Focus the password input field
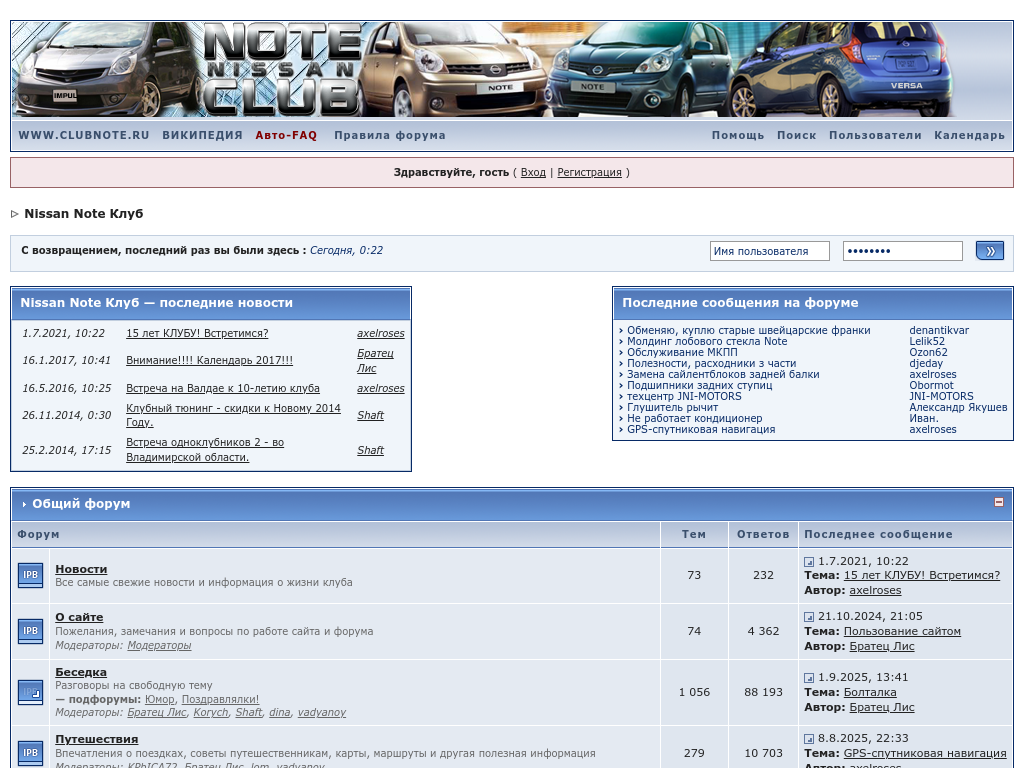This screenshot has height=768, width=1024. pos(902,251)
